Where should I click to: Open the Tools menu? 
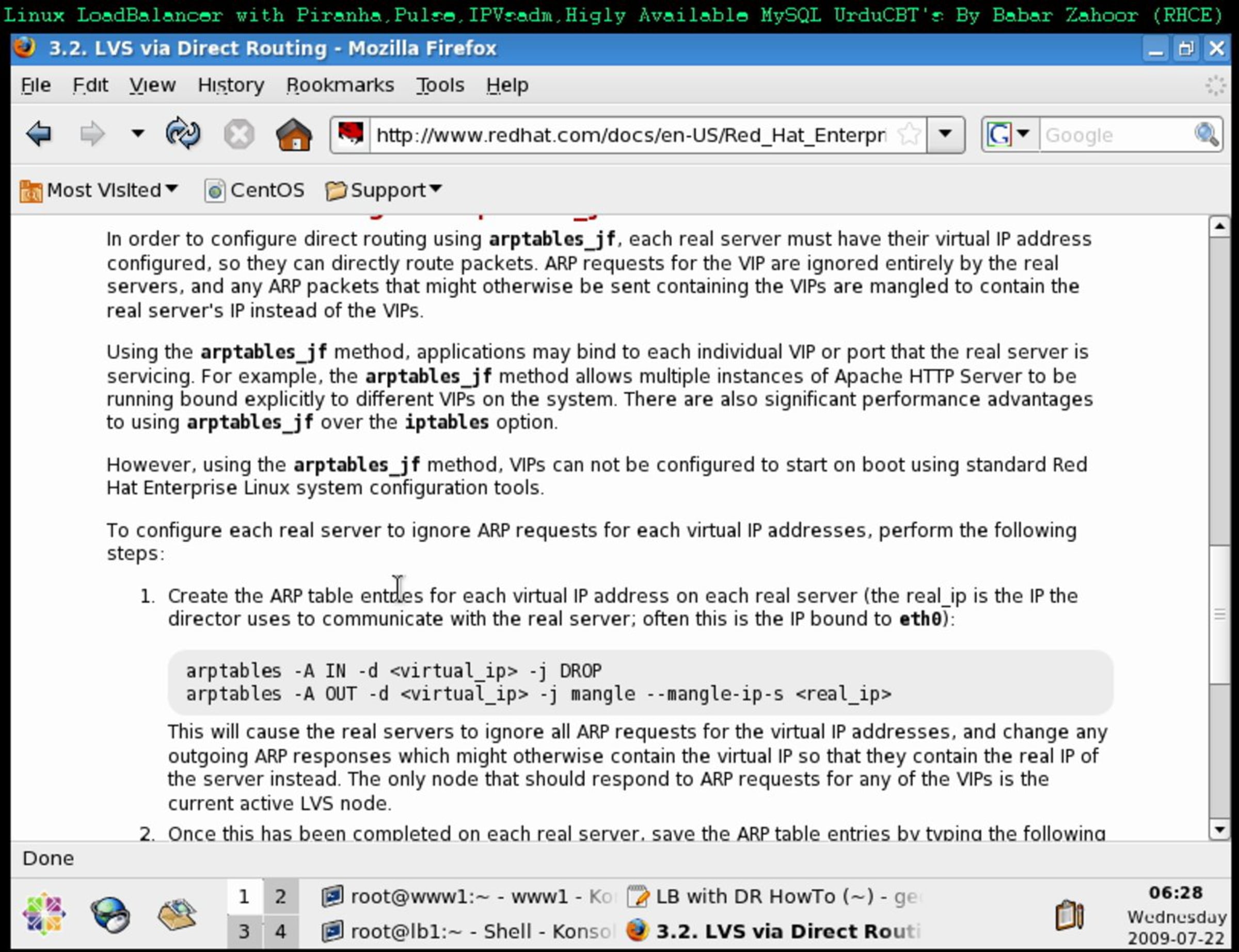tap(440, 85)
